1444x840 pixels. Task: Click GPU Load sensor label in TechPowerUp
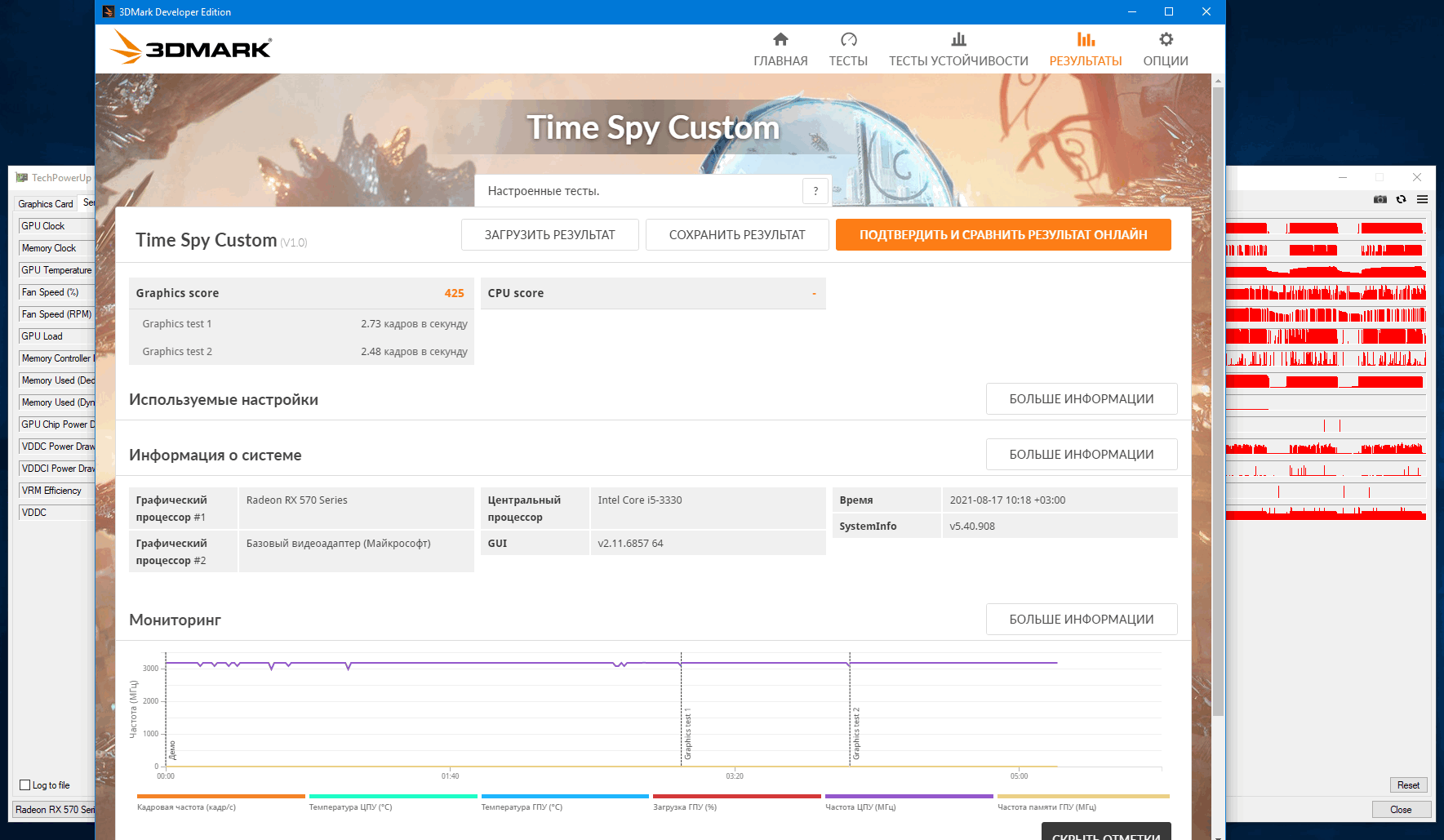tap(56, 336)
